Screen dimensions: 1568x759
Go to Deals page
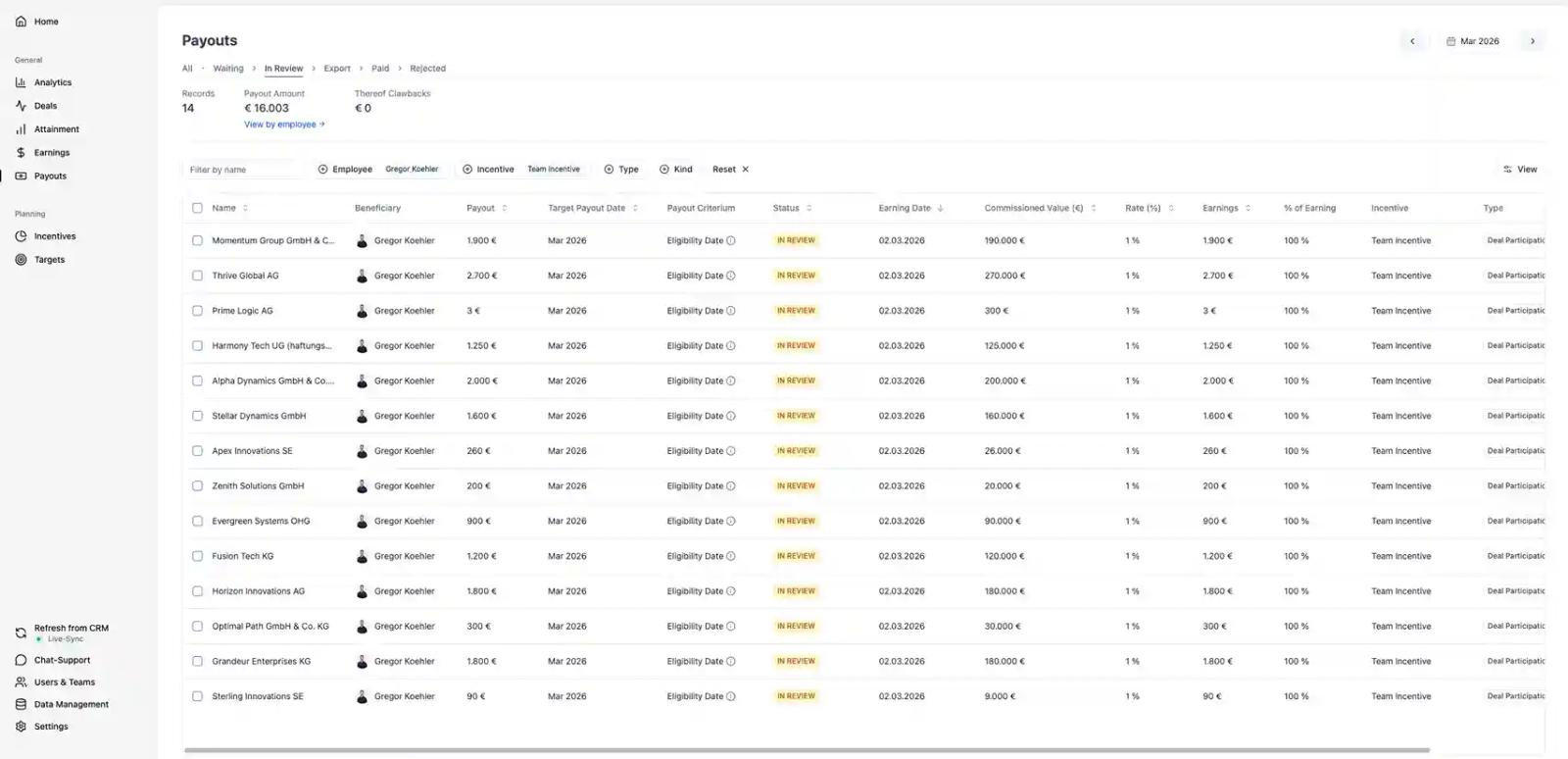(36, 106)
